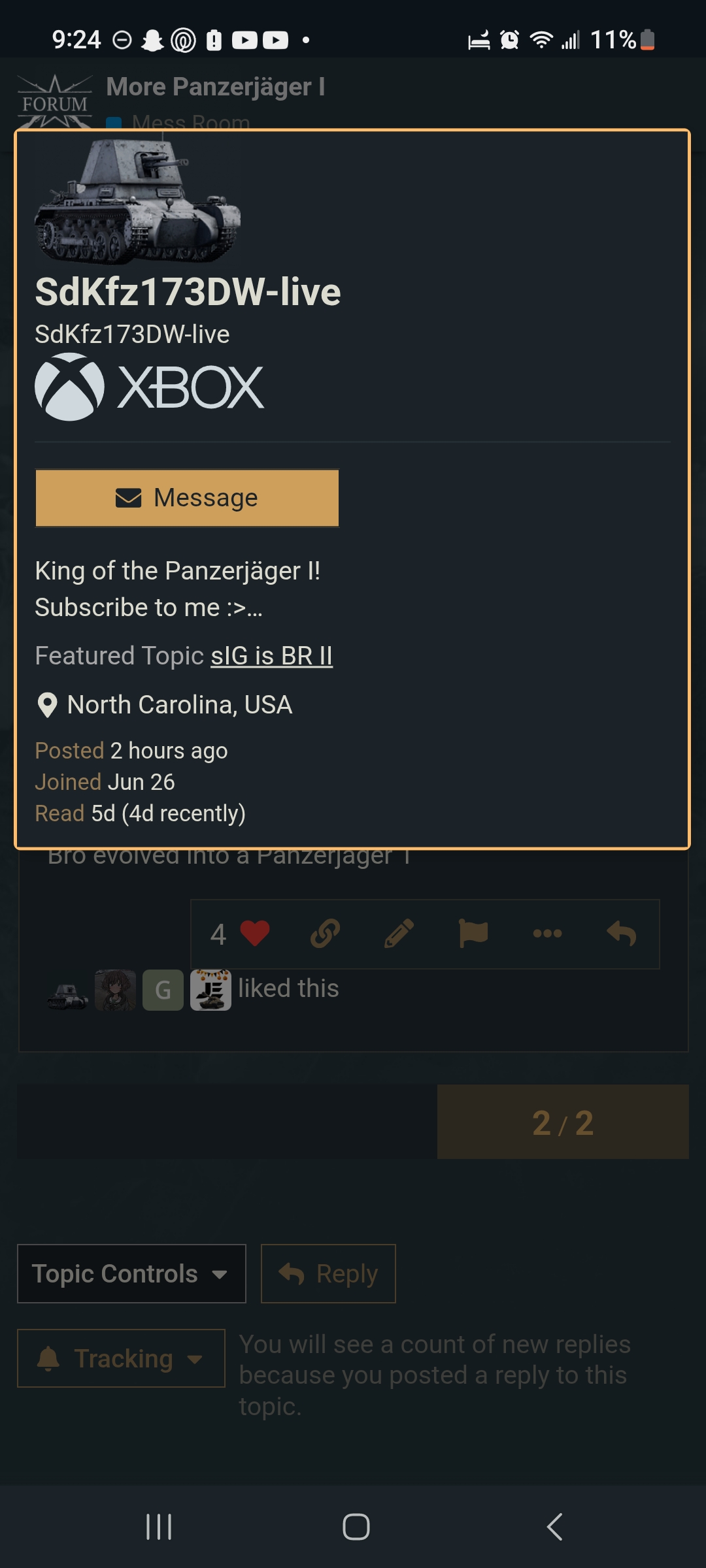Expand the Topic Controls dropdown

[131, 1273]
